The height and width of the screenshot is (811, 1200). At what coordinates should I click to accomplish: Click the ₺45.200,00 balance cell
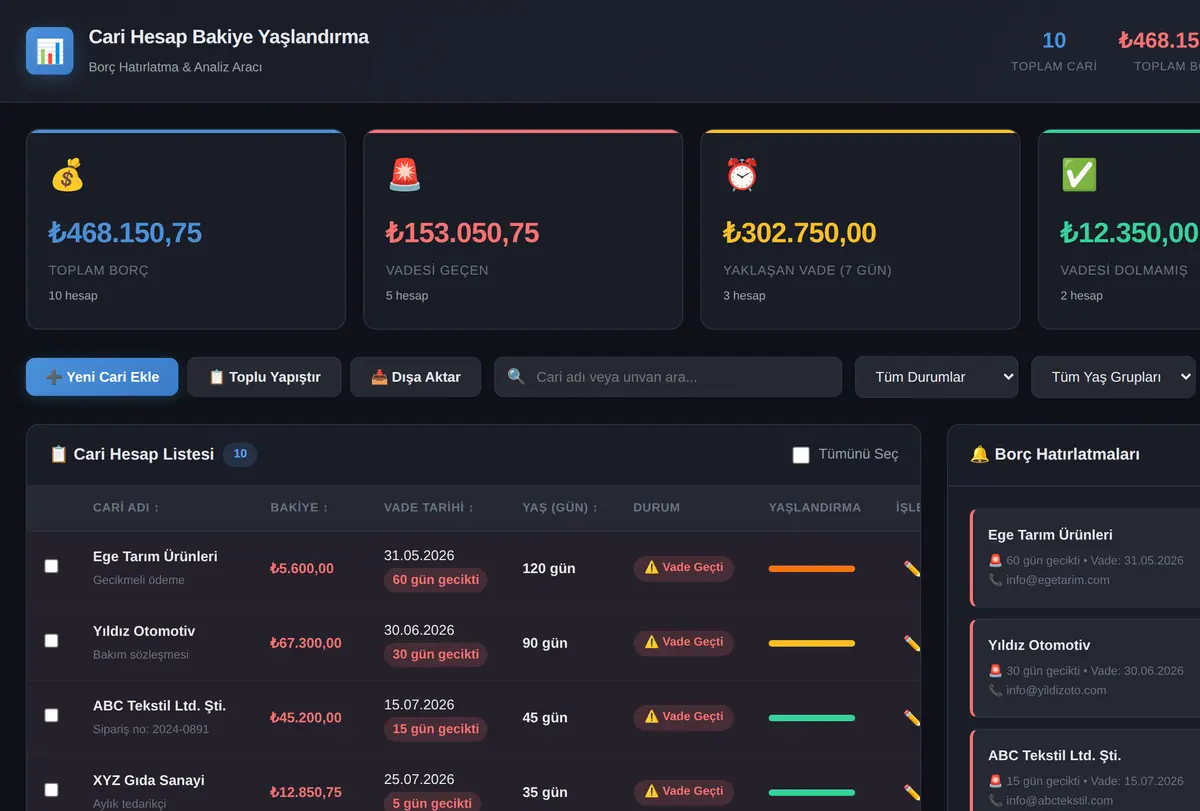pos(306,718)
